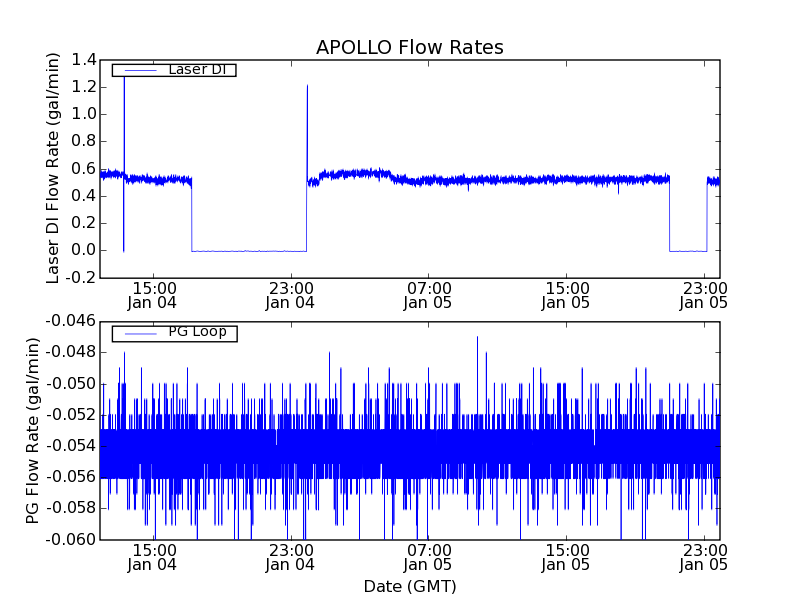Select the 'PG Loop' legend entry
The width and height of the screenshot is (800, 600).
click(x=174, y=333)
